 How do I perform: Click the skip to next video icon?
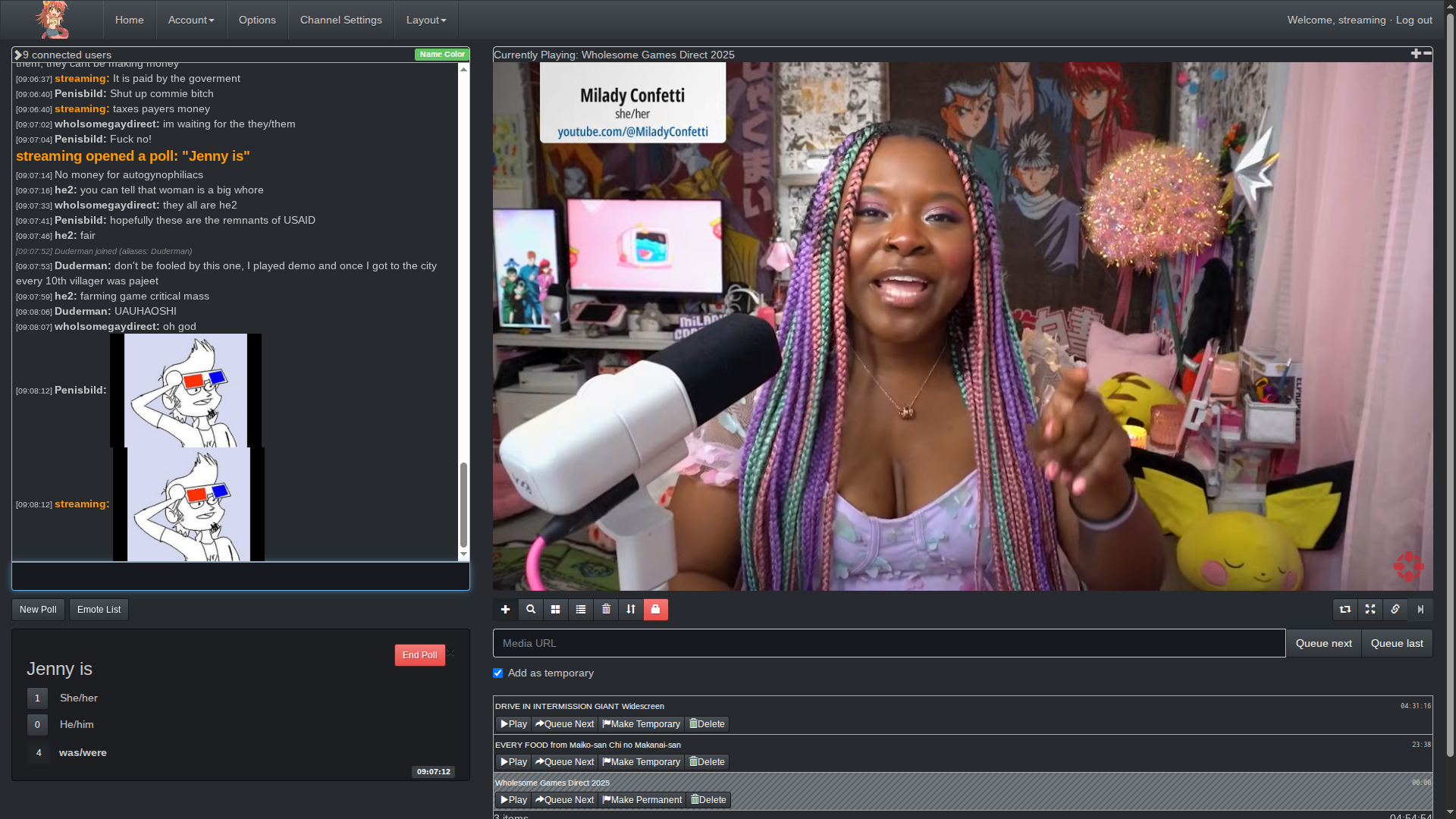pos(1420,610)
